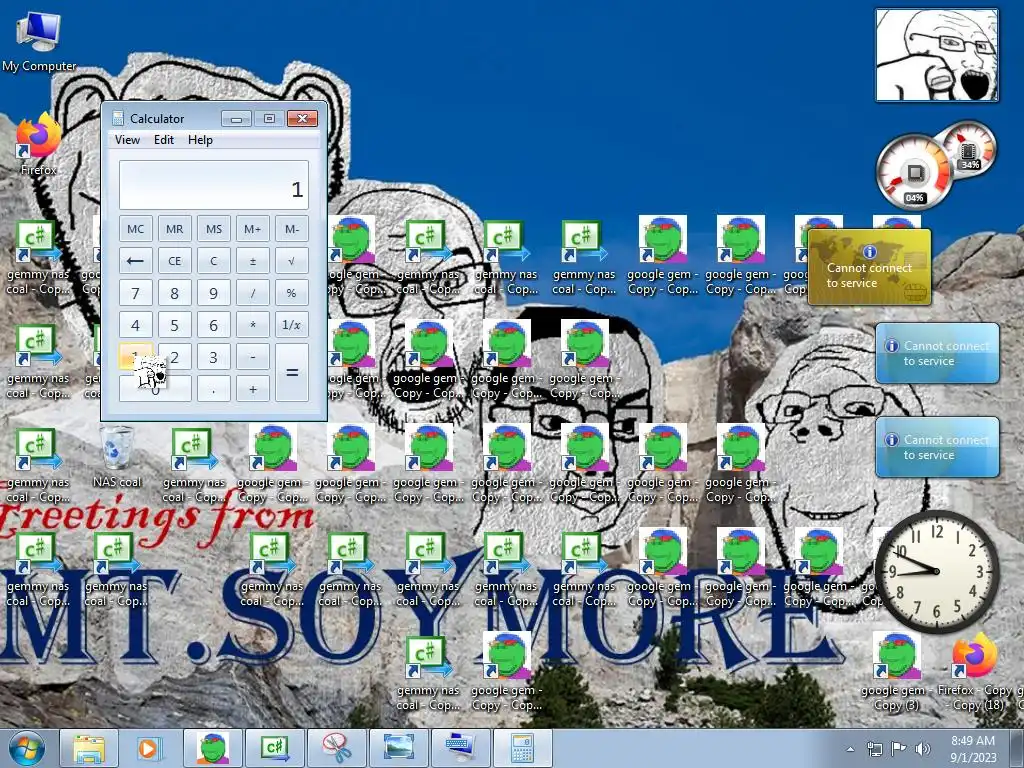
Task: Launch Windows Media Player from taskbar
Action: (150, 748)
